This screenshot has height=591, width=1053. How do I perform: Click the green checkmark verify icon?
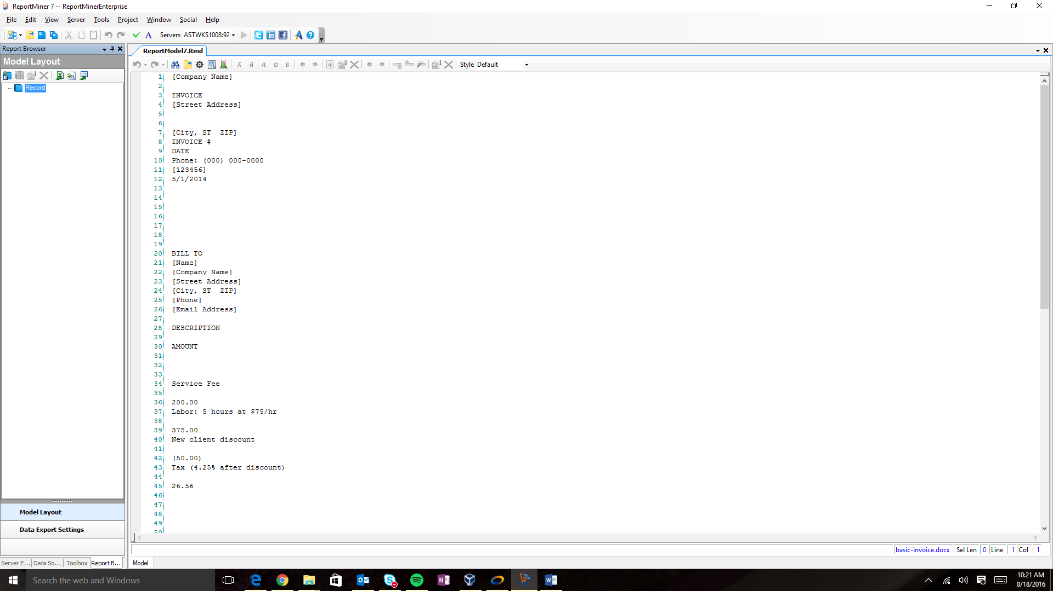coord(136,35)
